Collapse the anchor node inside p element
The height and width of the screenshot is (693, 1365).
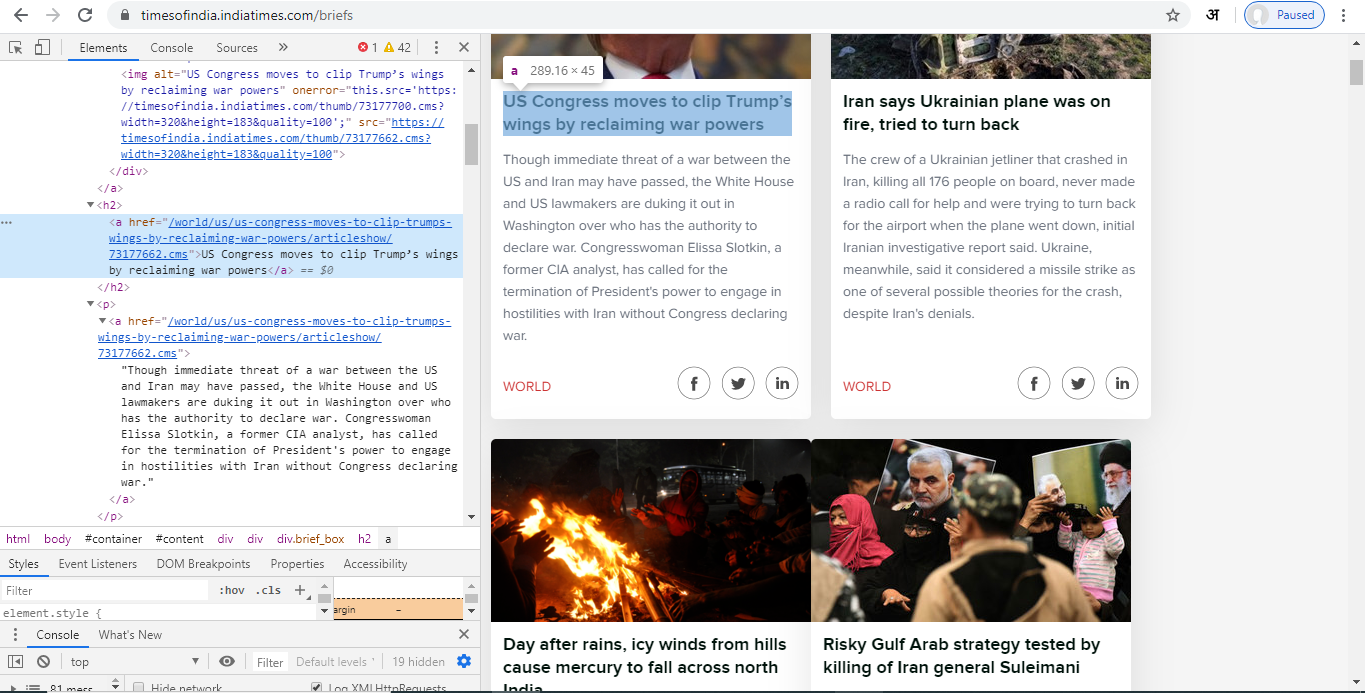point(102,321)
